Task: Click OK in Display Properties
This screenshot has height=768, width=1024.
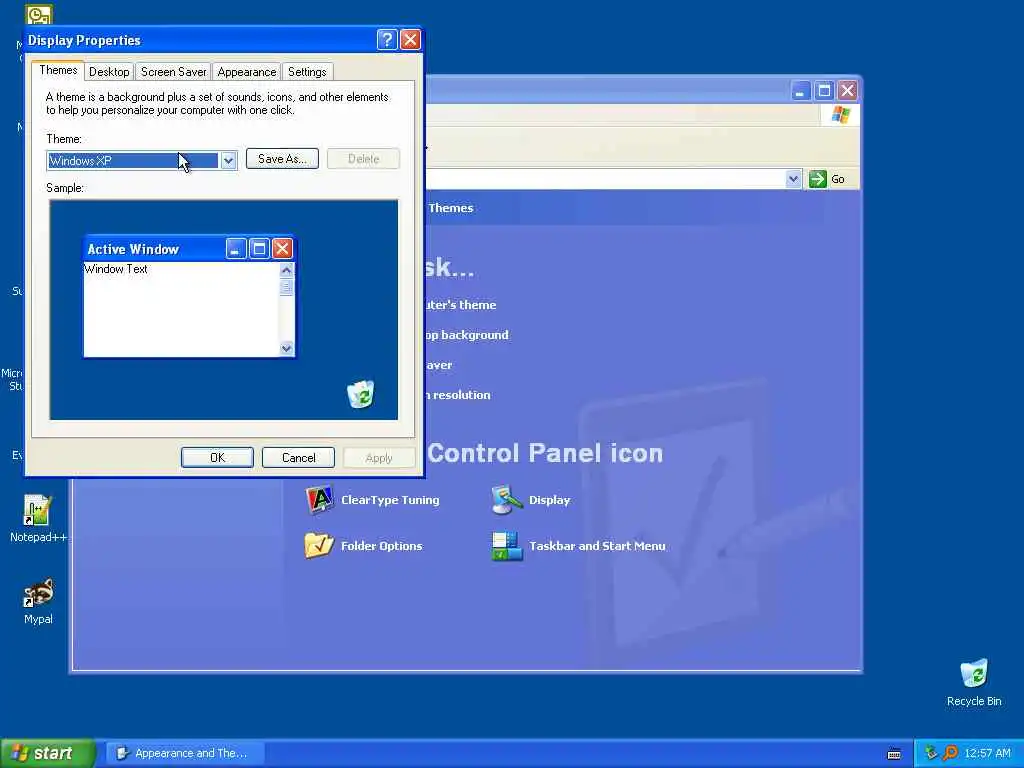Action: point(217,458)
